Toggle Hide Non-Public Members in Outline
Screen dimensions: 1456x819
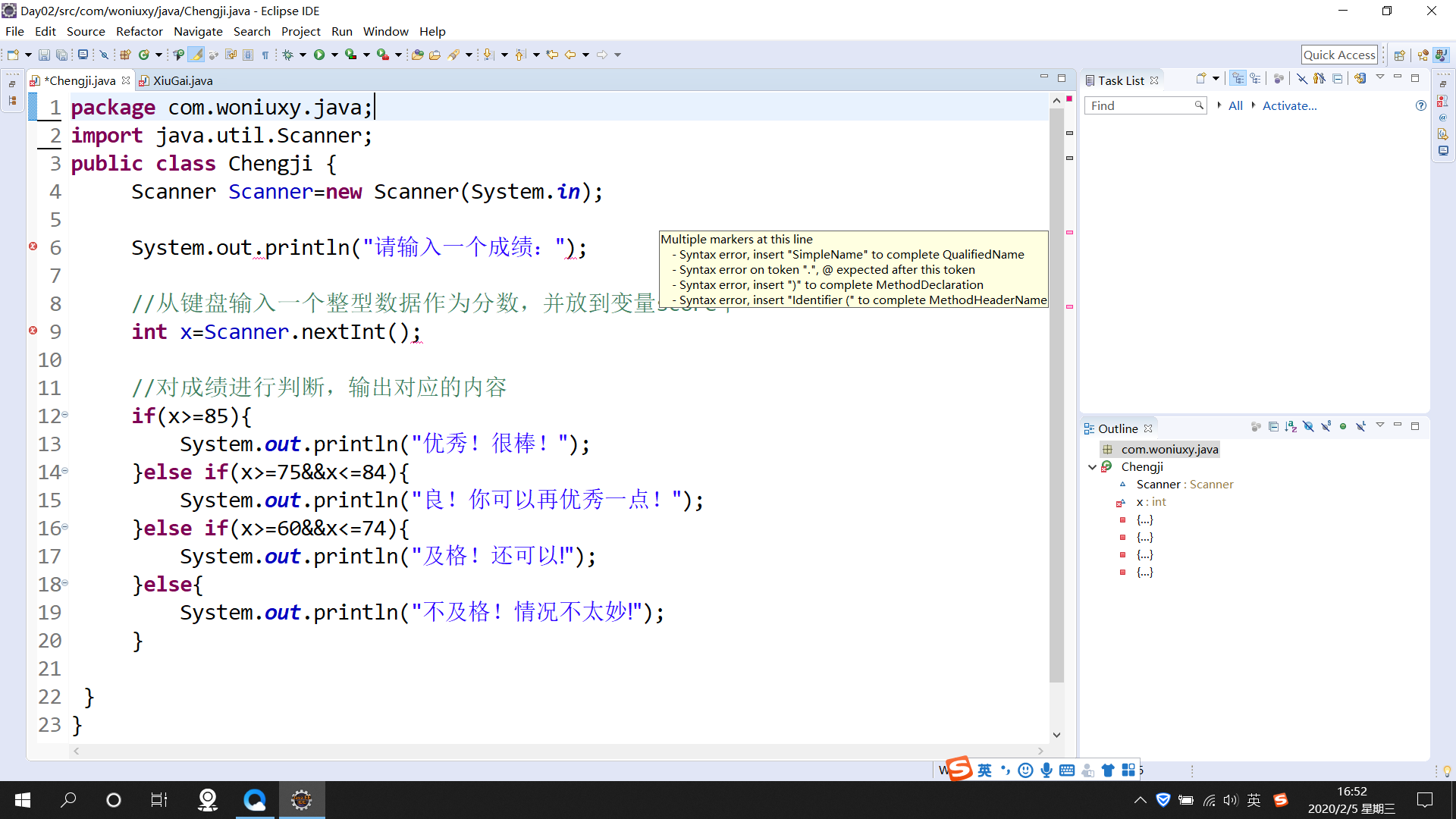[1343, 427]
